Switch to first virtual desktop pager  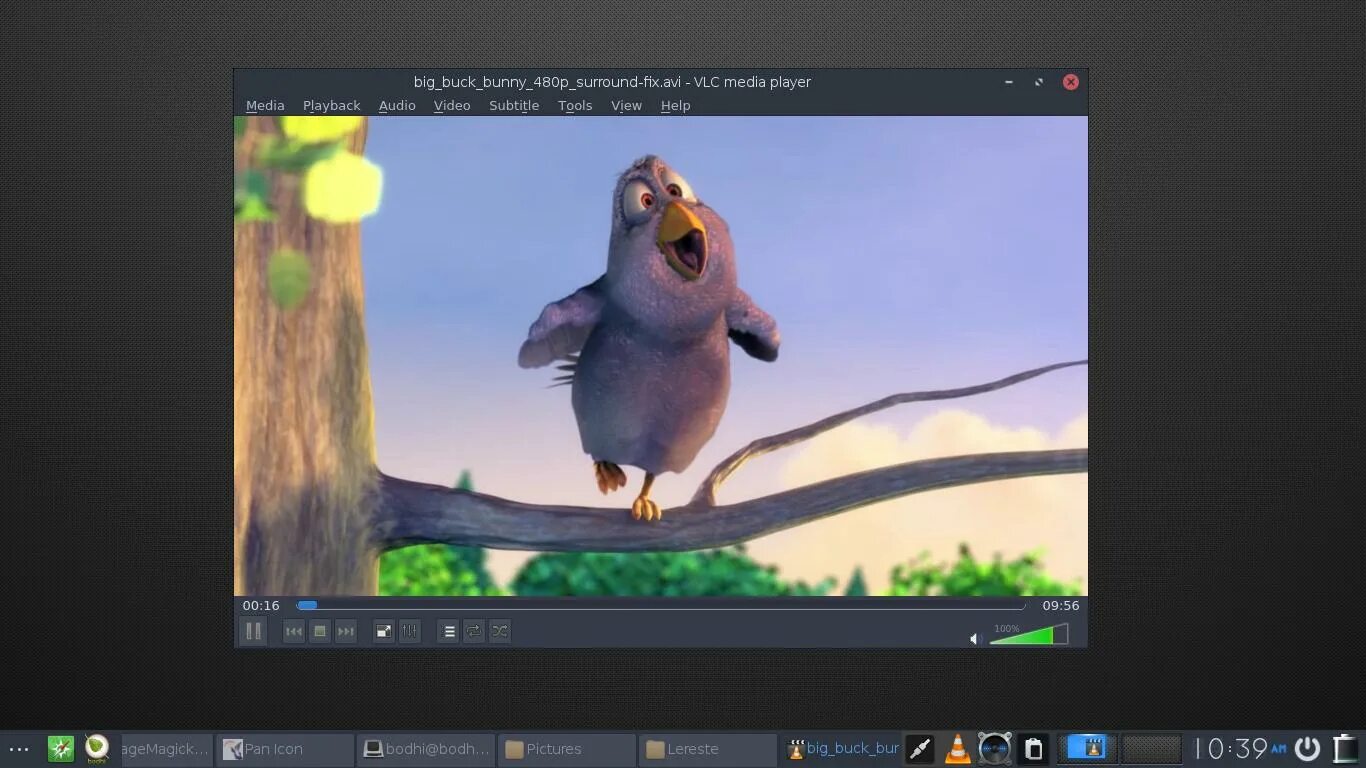pyautogui.click(x=1087, y=748)
